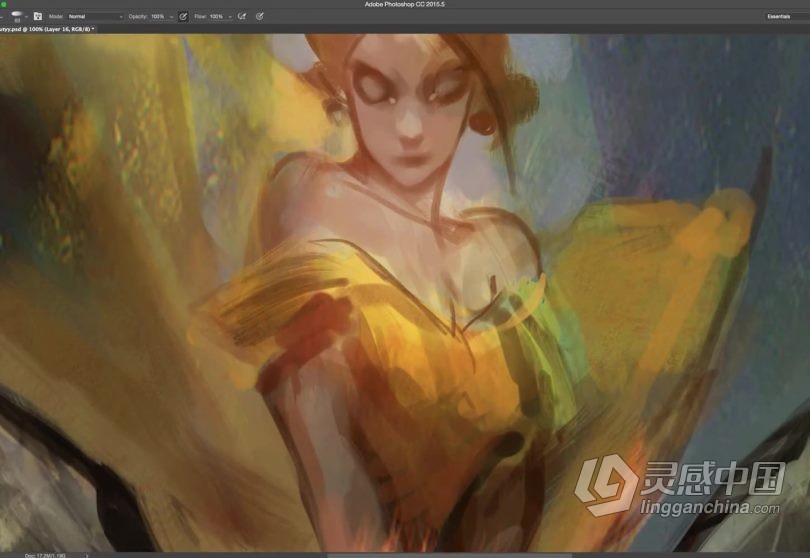Click the Adobe Photoshop CC title bar
810x558 pixels.
click(x=404, y=5)
